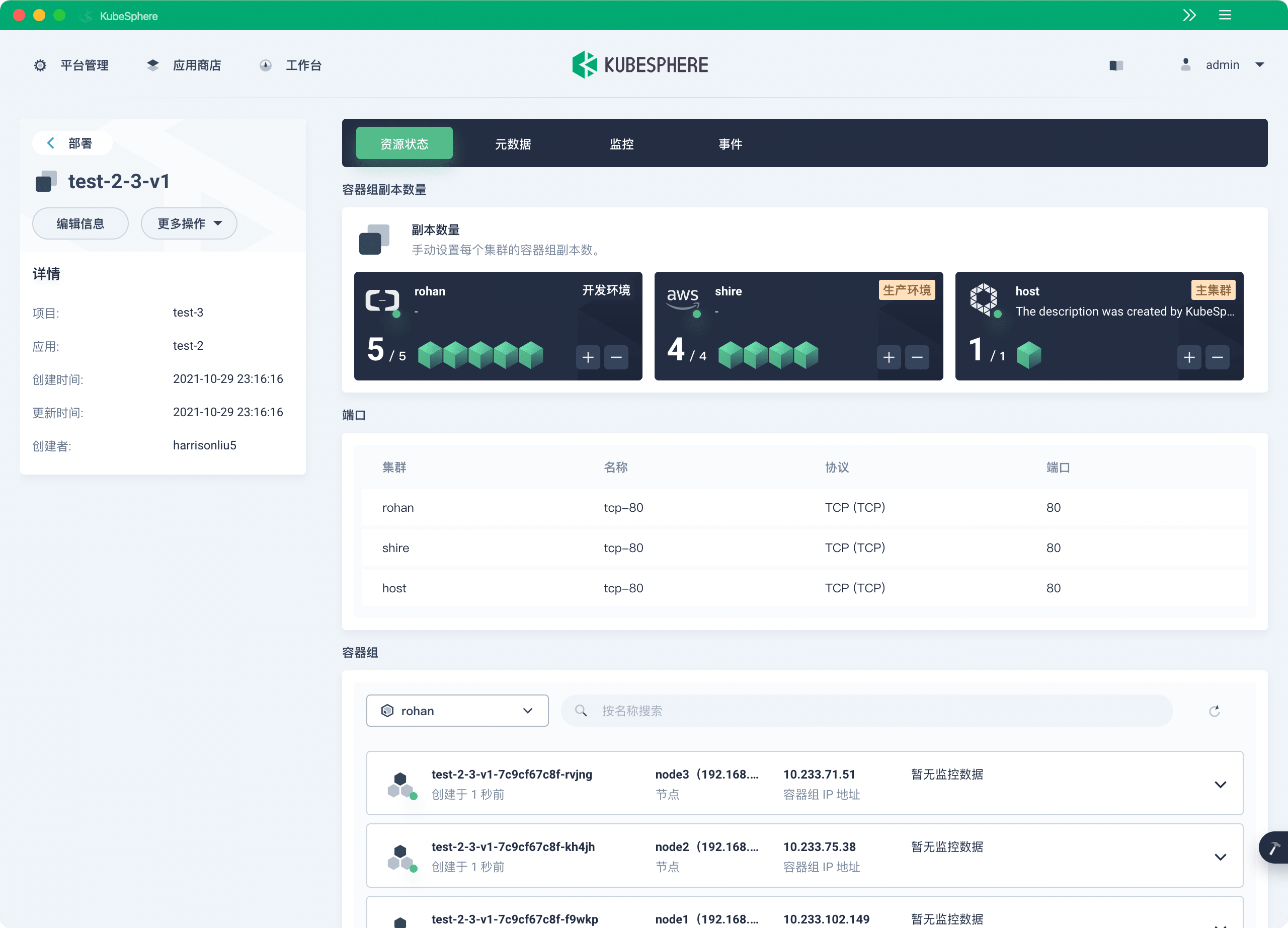Click pod name test-2-3-v1-7c9cf67c8f-rvjng
1288x928 pixels.
click(511, 774)
